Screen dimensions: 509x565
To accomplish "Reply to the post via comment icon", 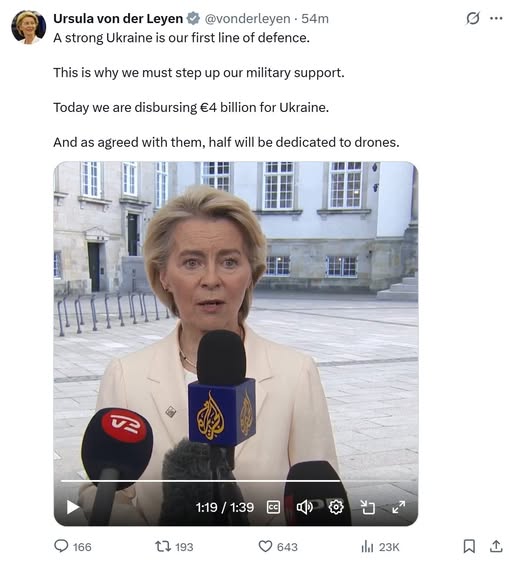I will click(61, 546).
